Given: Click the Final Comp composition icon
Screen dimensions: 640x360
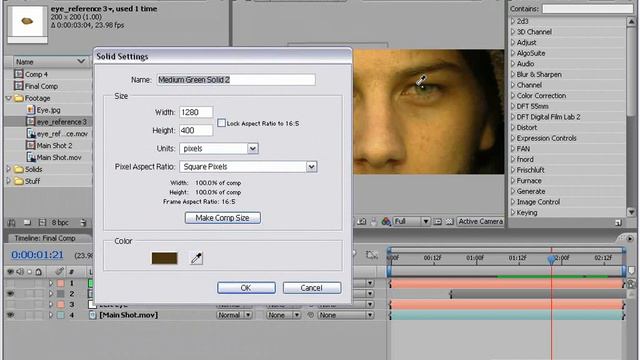Looking at the screenshot, I should click(x=18, y=86).
